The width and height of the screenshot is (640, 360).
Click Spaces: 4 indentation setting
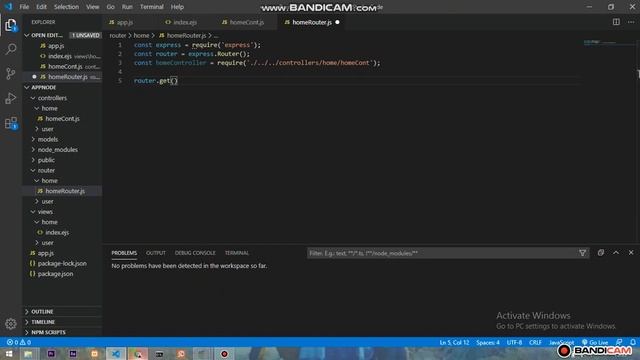(487, 342)
